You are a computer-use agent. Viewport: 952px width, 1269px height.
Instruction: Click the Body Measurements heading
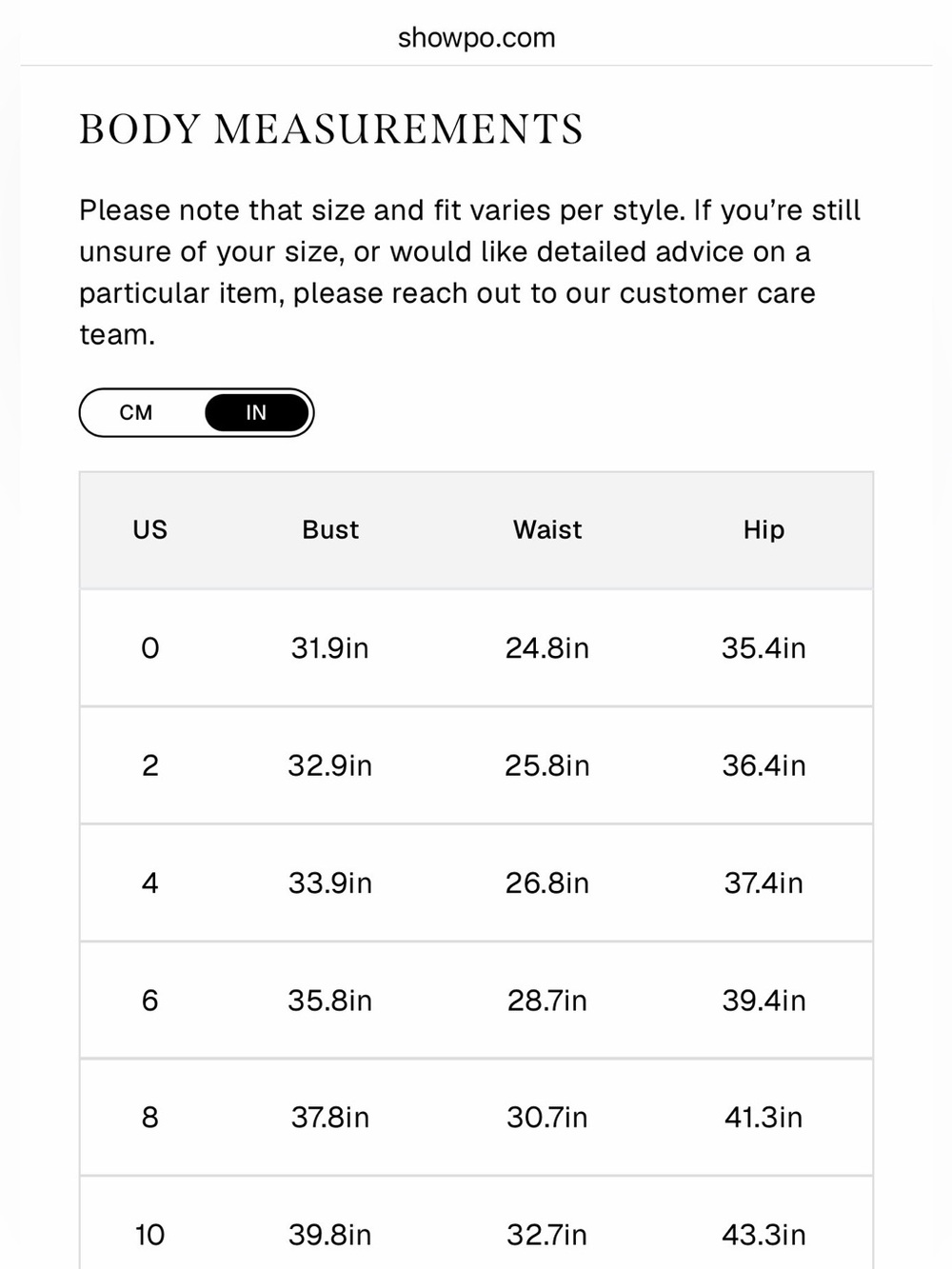[331, 129]
